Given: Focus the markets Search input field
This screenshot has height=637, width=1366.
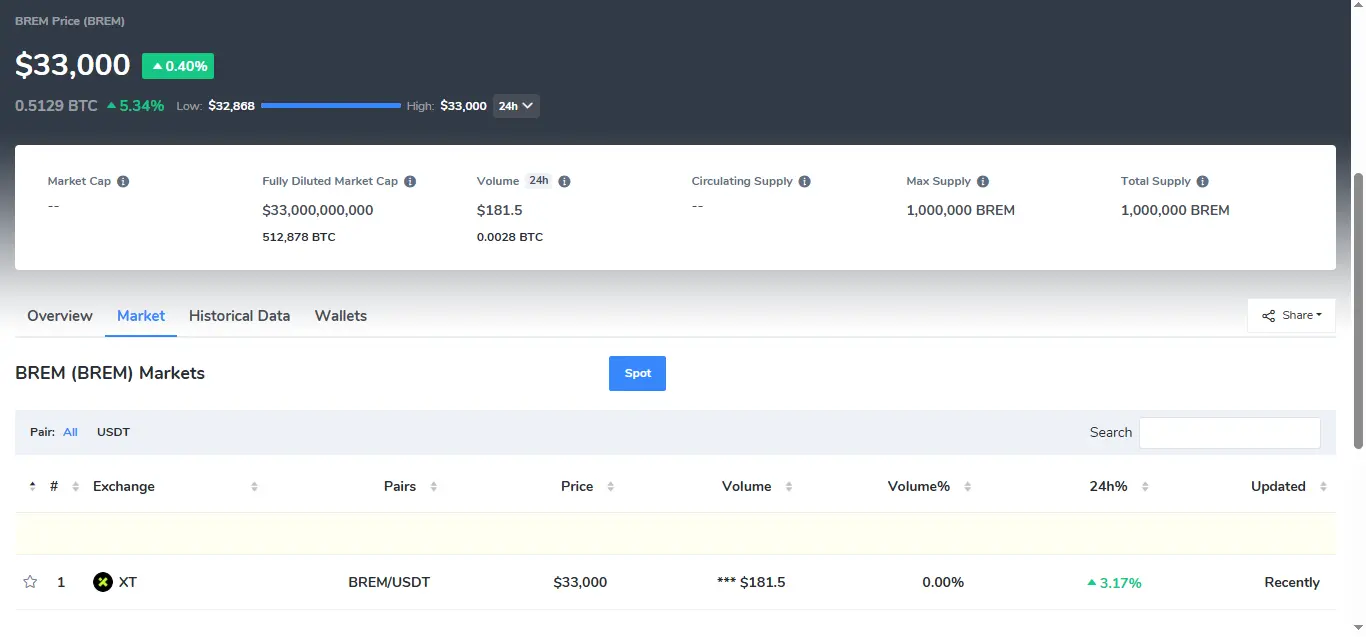Looking at the screenshot, I should click(x=1229, y=433).
